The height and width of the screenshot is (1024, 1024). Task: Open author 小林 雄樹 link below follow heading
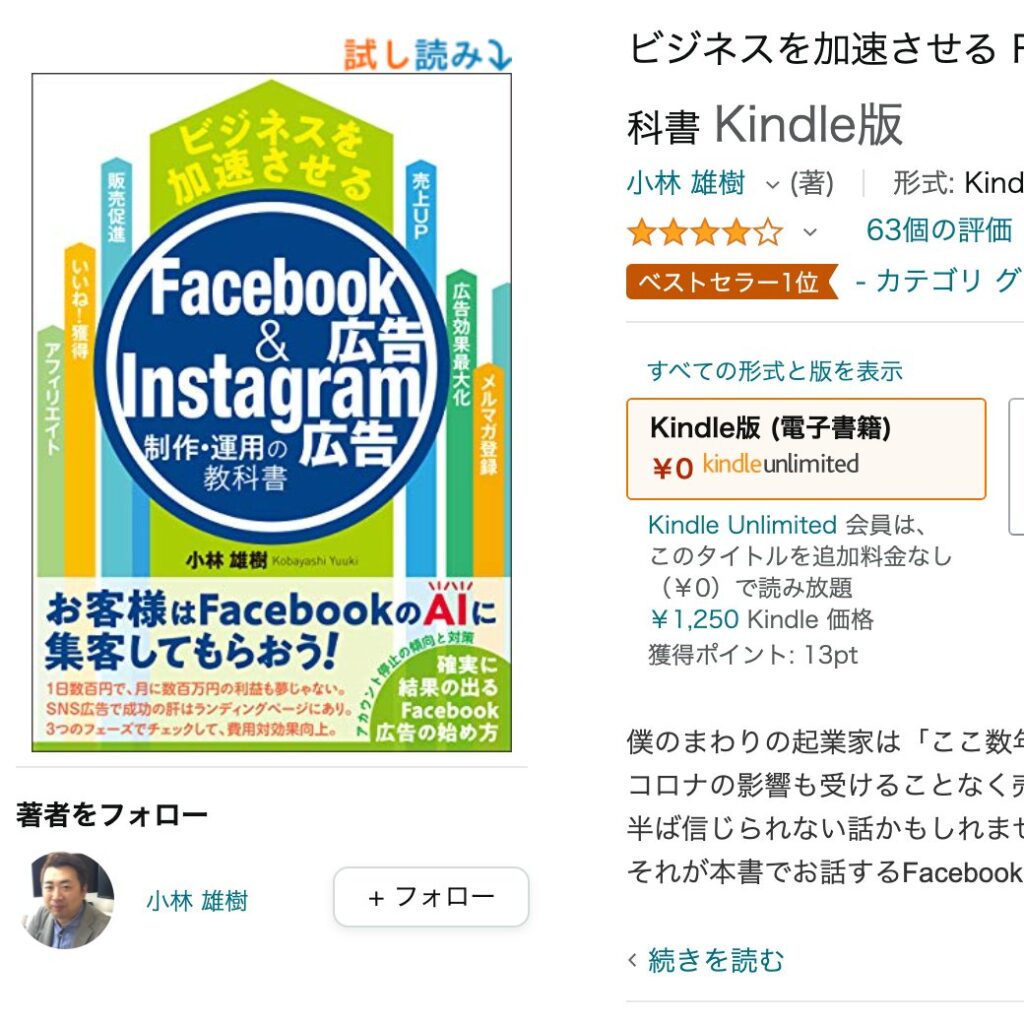(197, 901)
